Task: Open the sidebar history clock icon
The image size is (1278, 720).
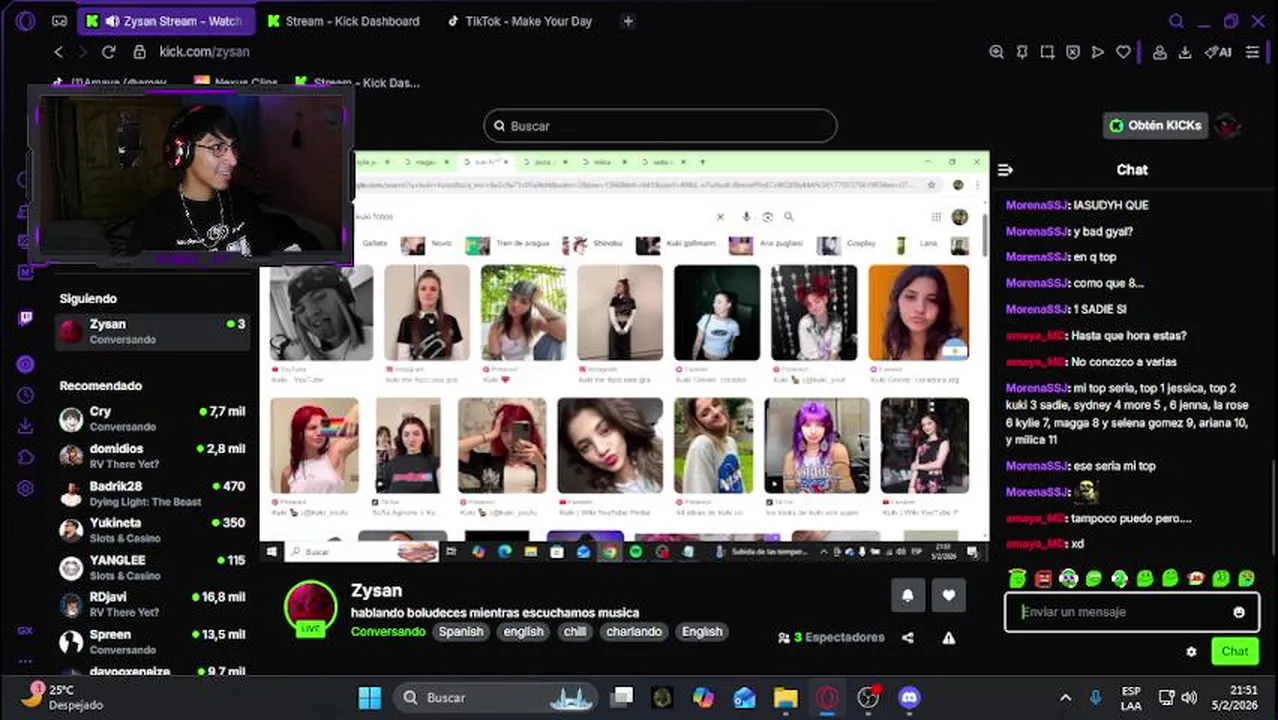Action: point(26,395)
